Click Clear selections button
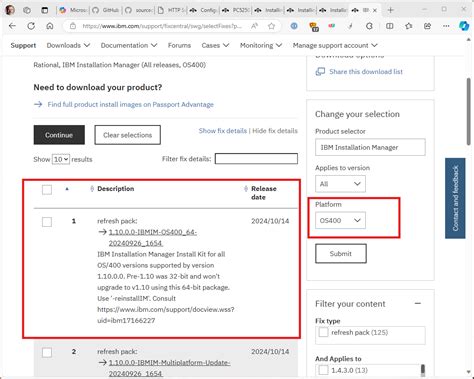This screenshot has width=474, height=379. tap(127, 135)
